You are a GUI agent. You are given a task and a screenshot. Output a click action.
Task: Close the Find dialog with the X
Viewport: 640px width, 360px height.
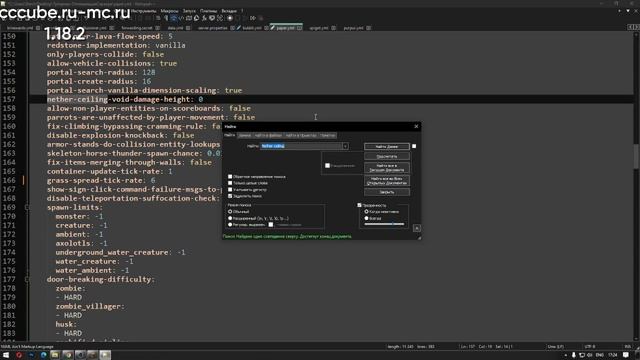416,127
